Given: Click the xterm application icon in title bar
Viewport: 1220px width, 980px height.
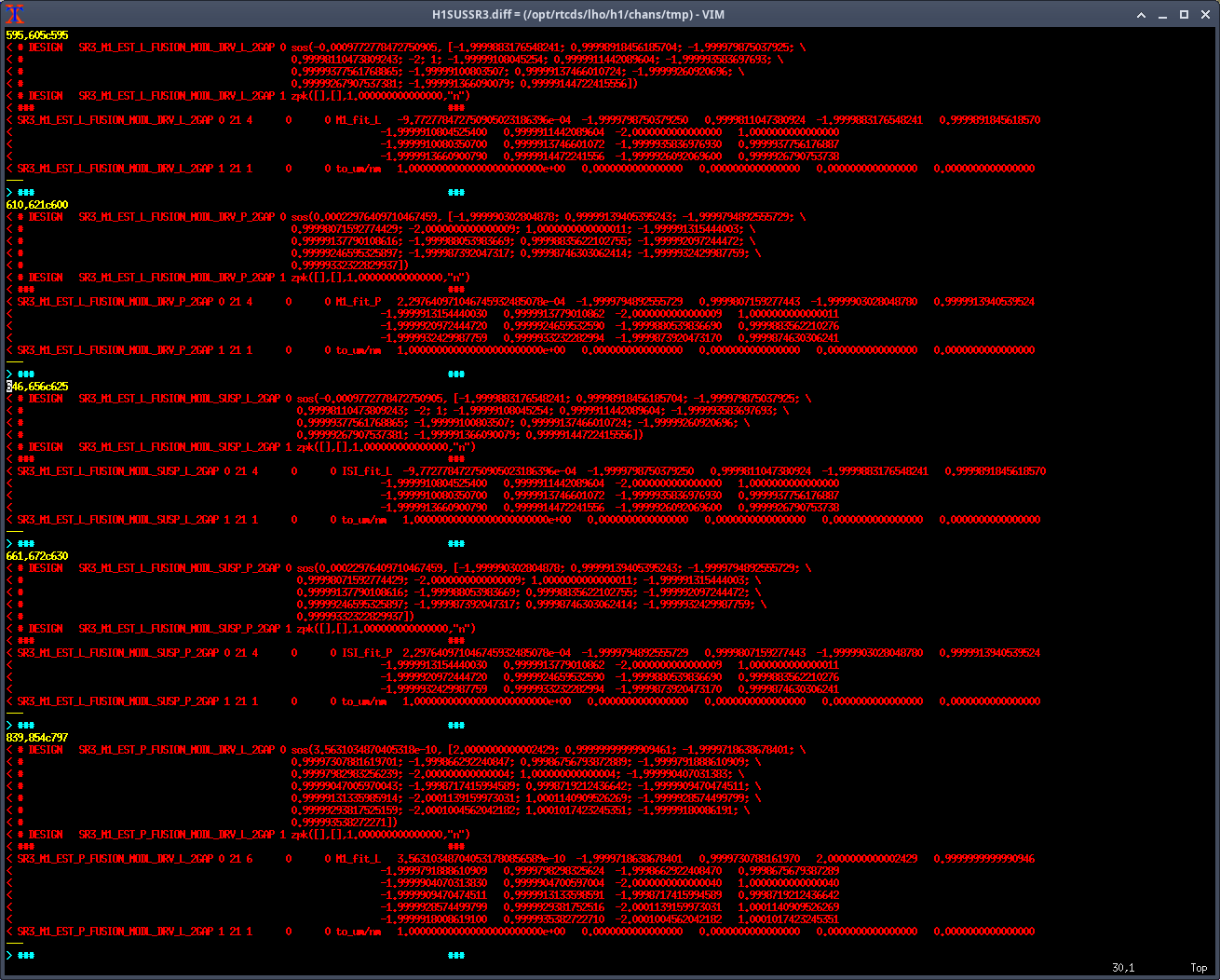Looking at the screenshot, I should pos(14,14).
